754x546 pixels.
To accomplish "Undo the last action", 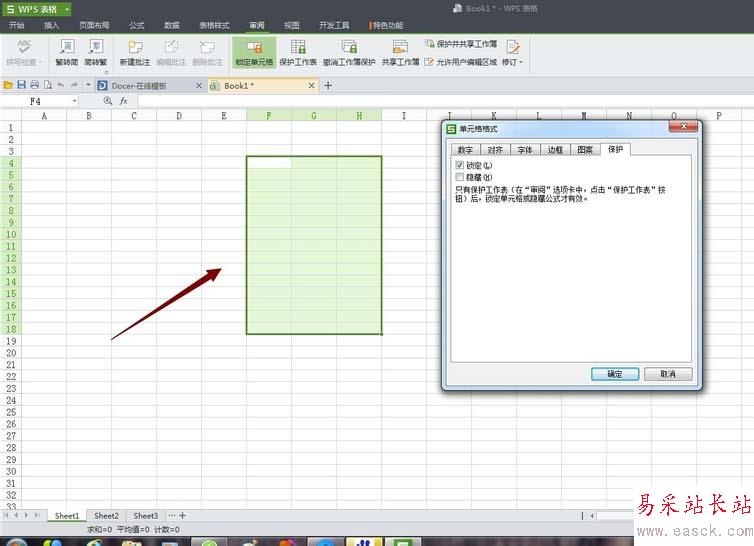I will tap(61, 85).
